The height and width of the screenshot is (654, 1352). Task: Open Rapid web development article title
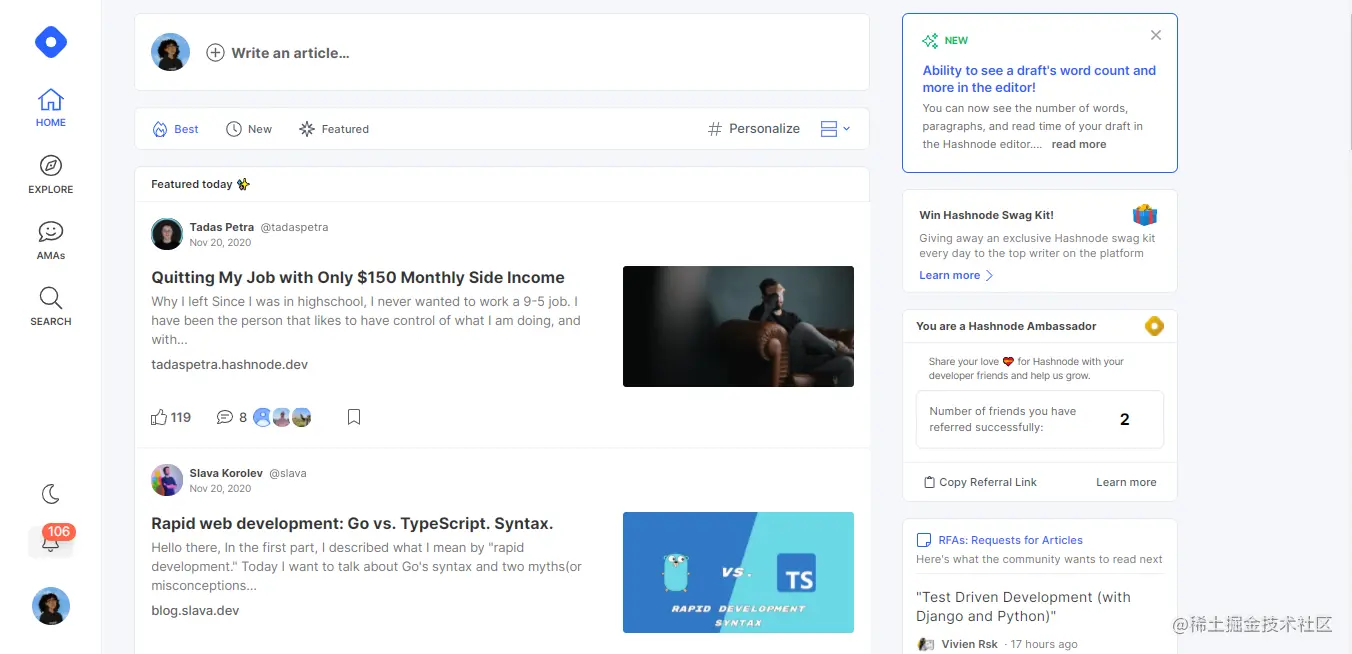pyautogui.click(x=352, y=523)
